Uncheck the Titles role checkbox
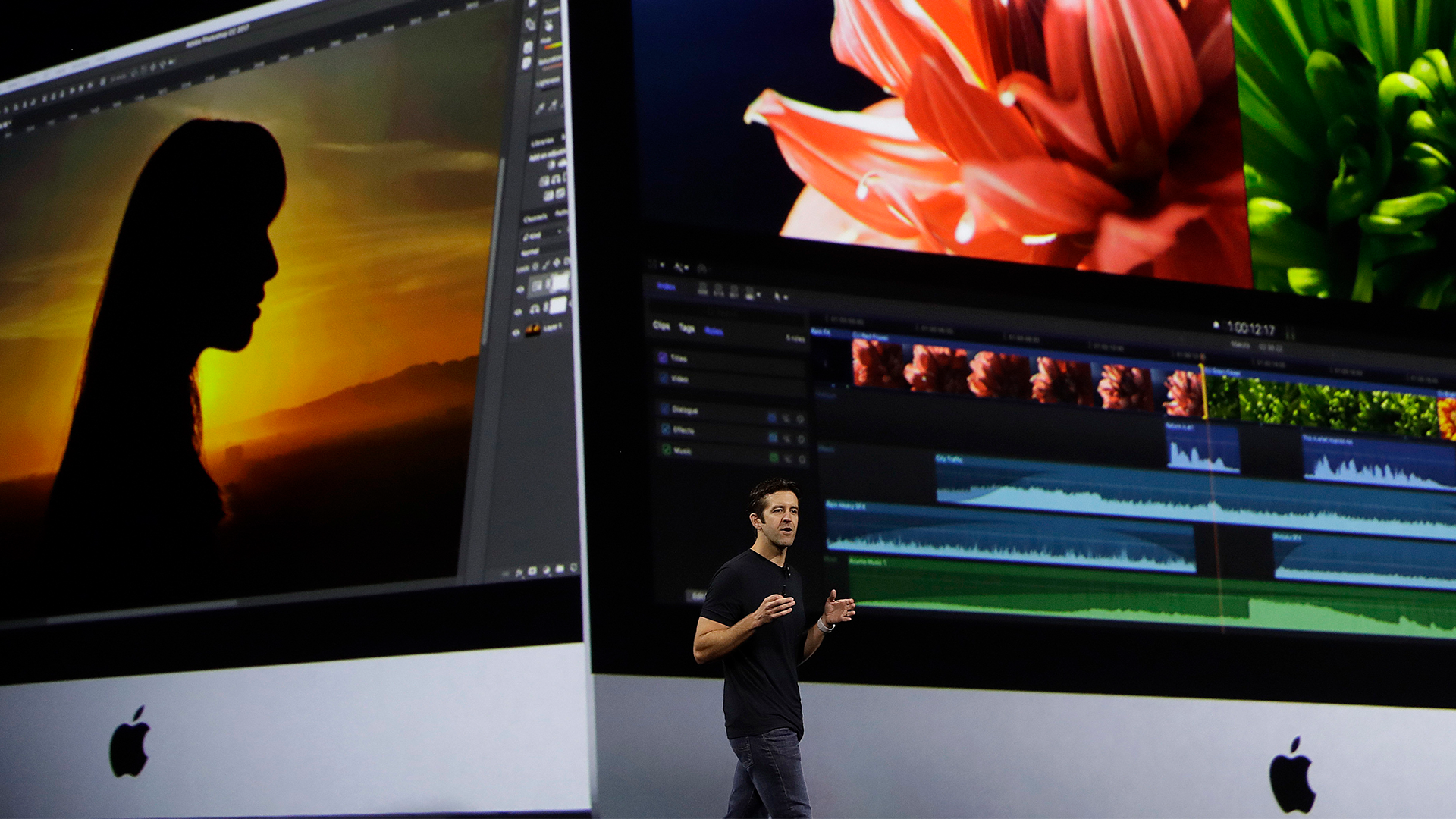Image resolution: width=1456 pixels, height=819 pixels. pyautogui.click(x=663, y=358)
